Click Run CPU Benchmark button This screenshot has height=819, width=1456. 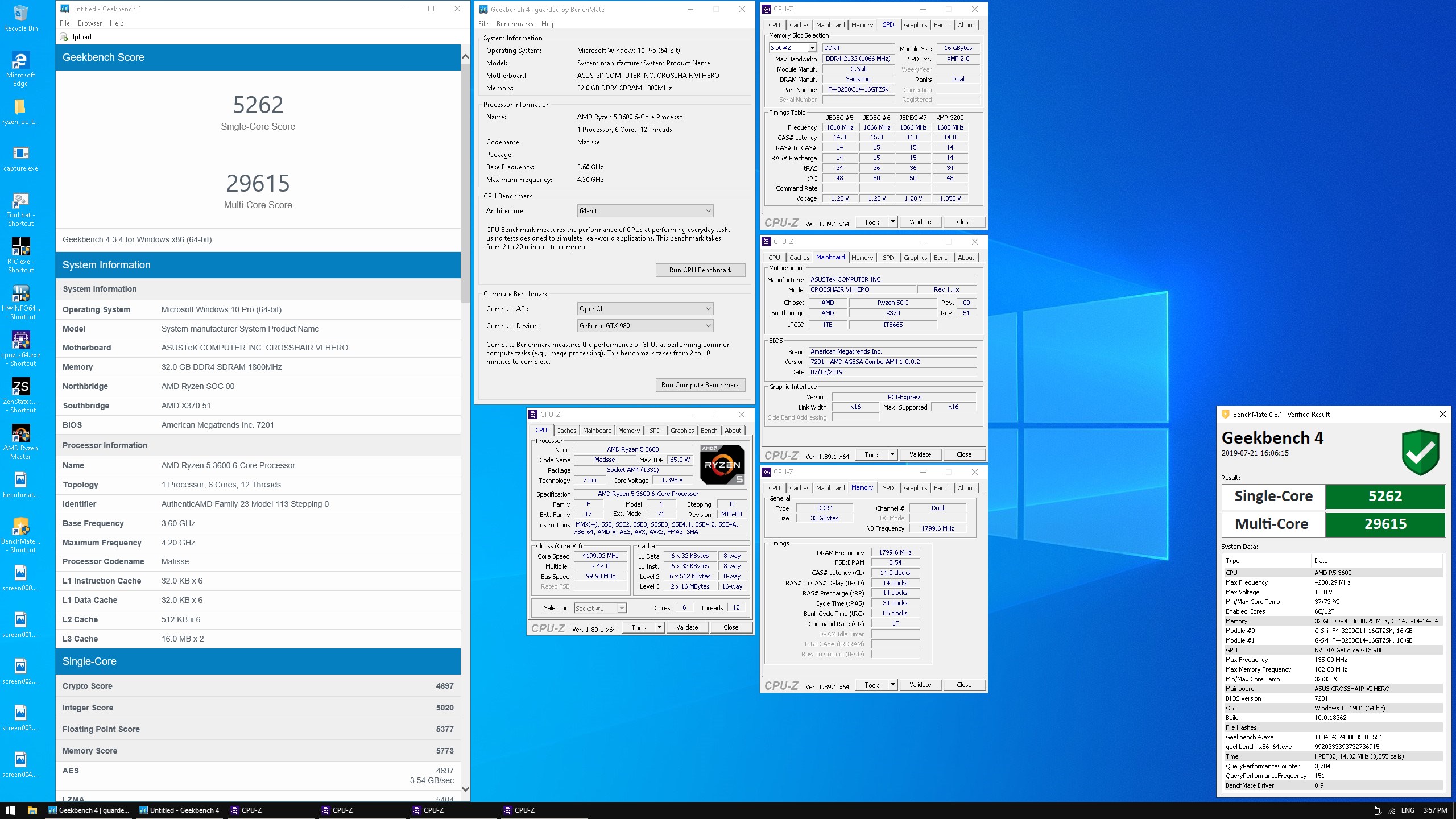(700, 270)
